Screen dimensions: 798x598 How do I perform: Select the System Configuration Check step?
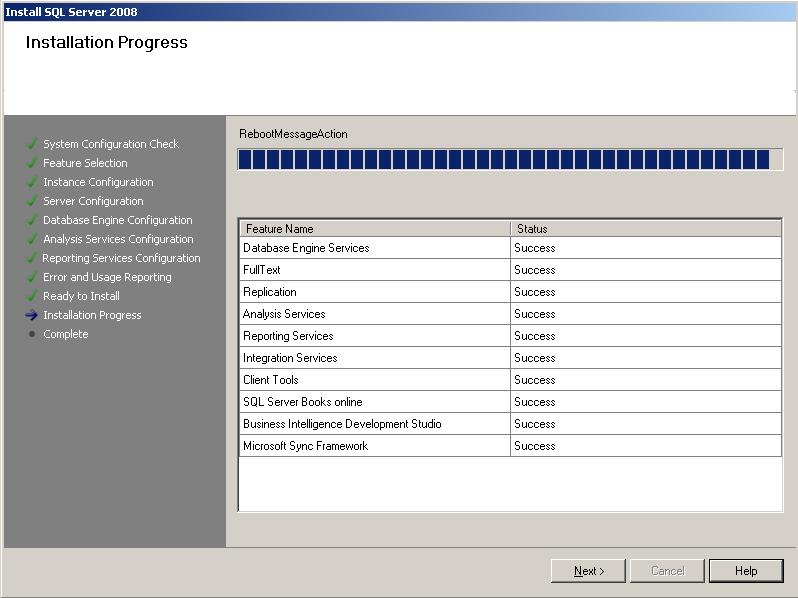pos(111,144)
